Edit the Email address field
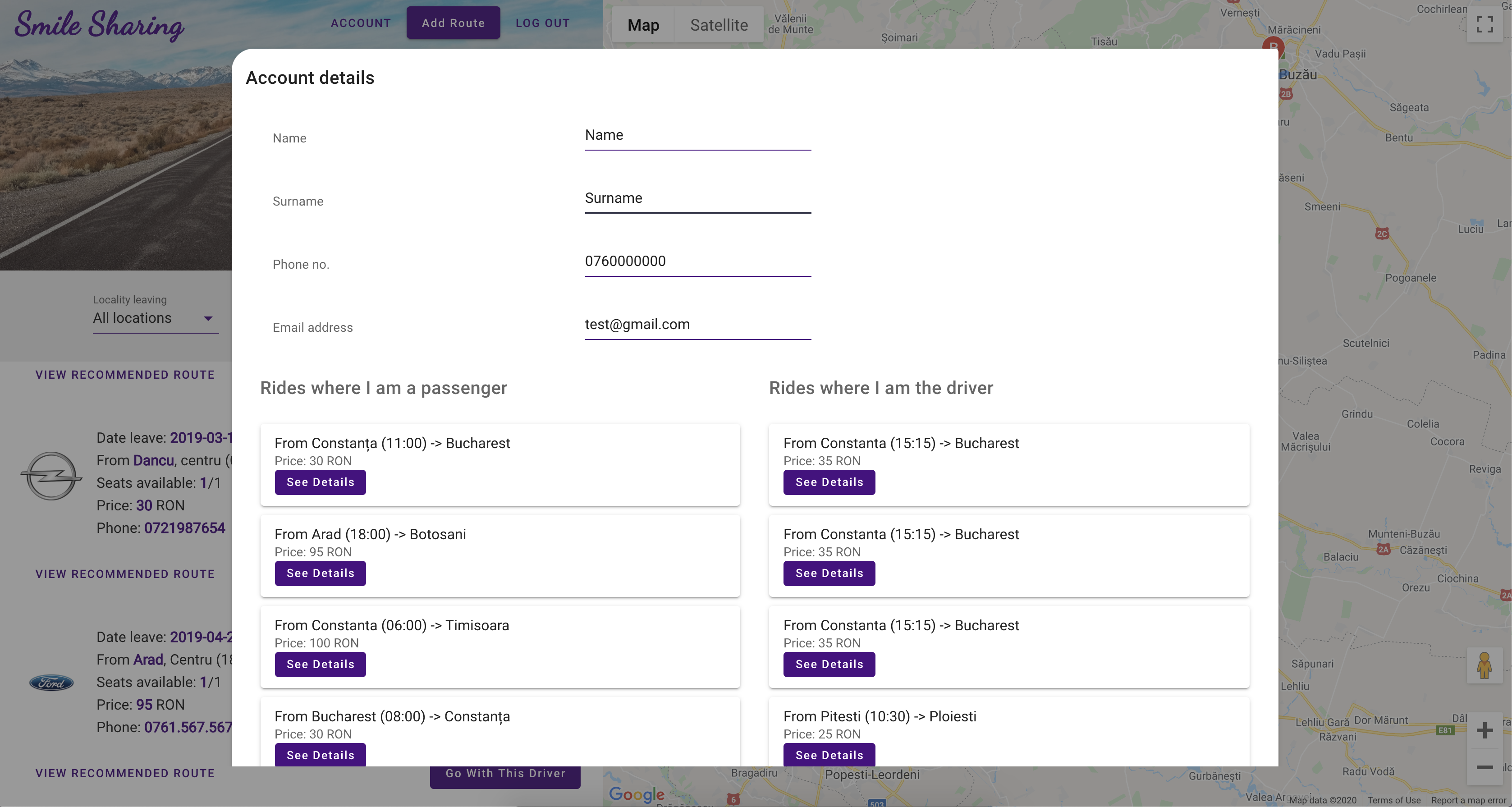 point(697,325)
